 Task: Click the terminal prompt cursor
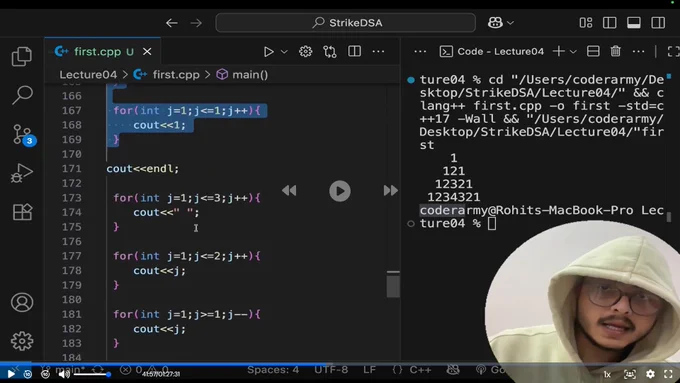[x=492, y=223]
